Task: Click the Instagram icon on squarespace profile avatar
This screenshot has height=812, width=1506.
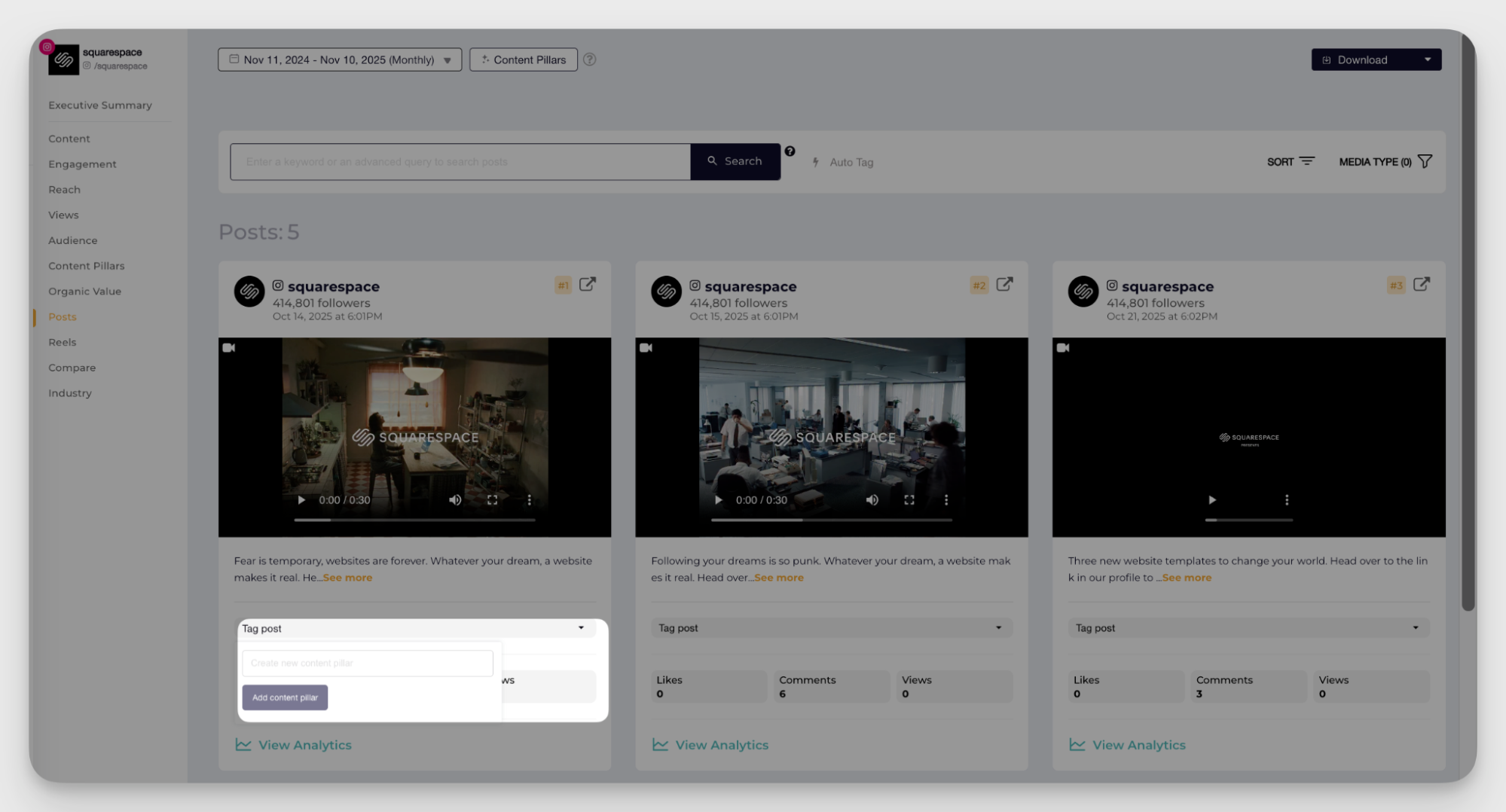Action: point(47,46)
